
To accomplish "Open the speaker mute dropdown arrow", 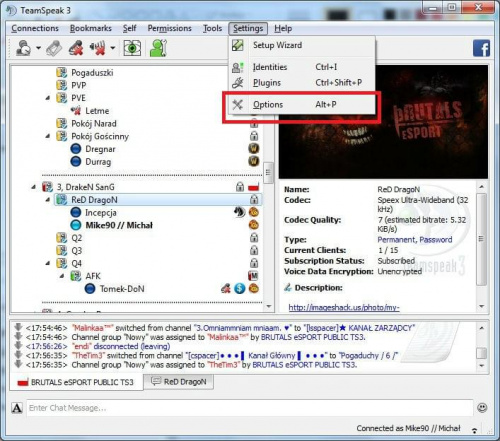I will click(113, 48).
